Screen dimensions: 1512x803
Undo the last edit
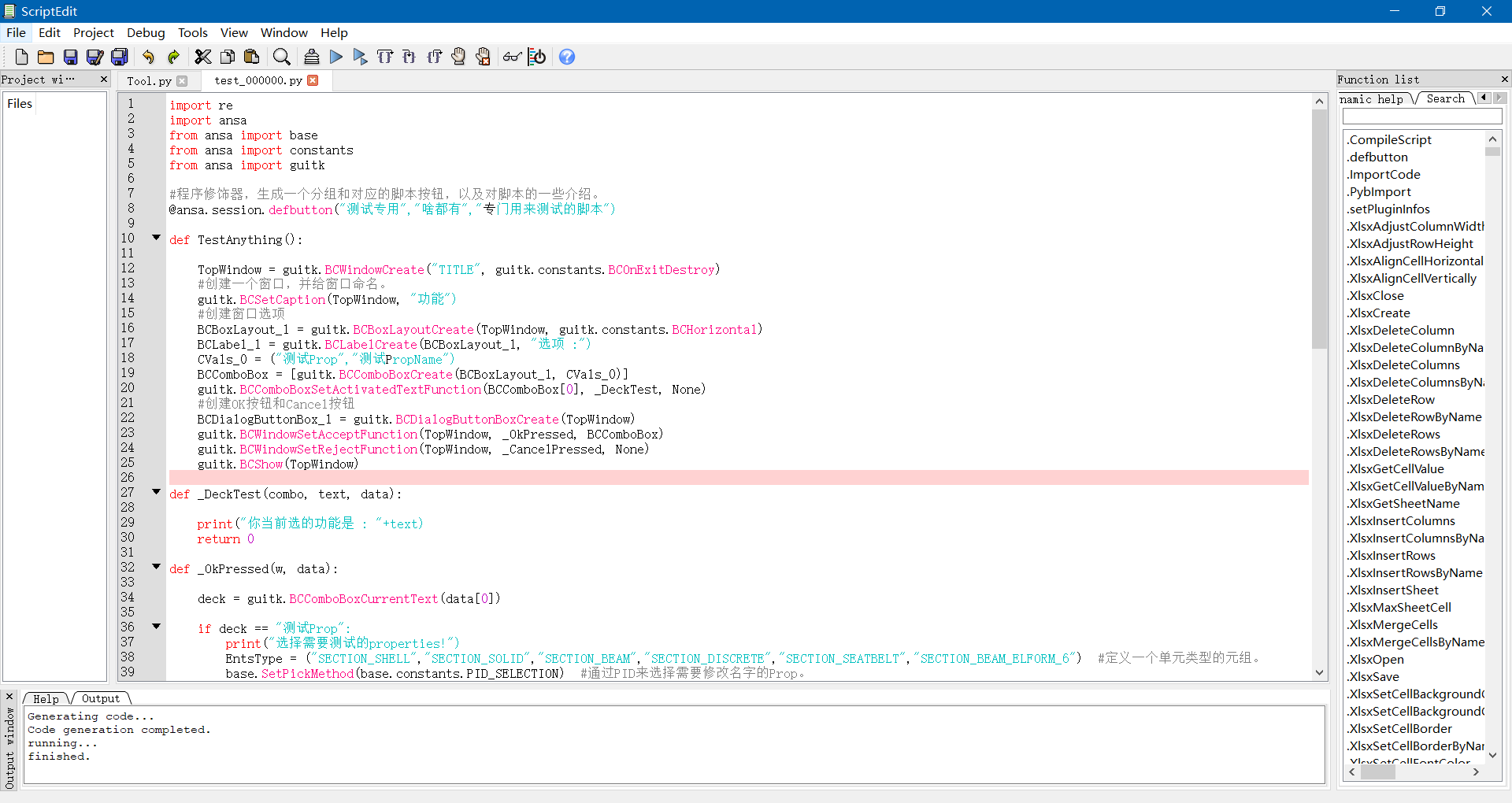[148, 57]
